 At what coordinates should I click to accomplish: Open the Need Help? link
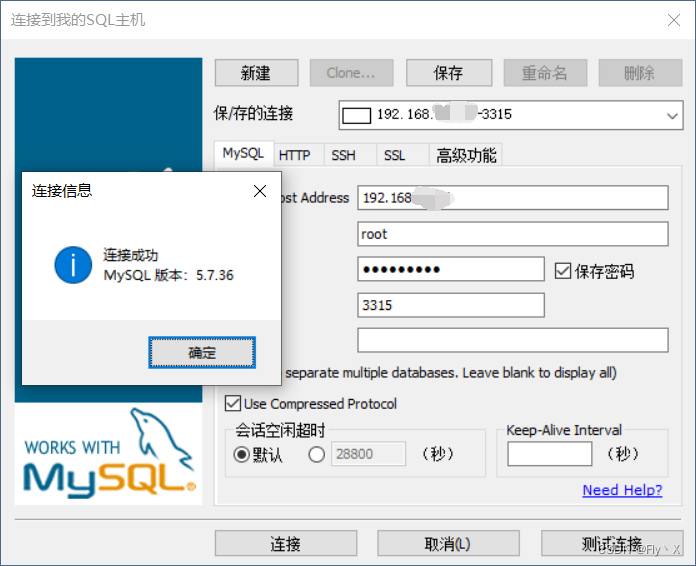click(622, 490)
